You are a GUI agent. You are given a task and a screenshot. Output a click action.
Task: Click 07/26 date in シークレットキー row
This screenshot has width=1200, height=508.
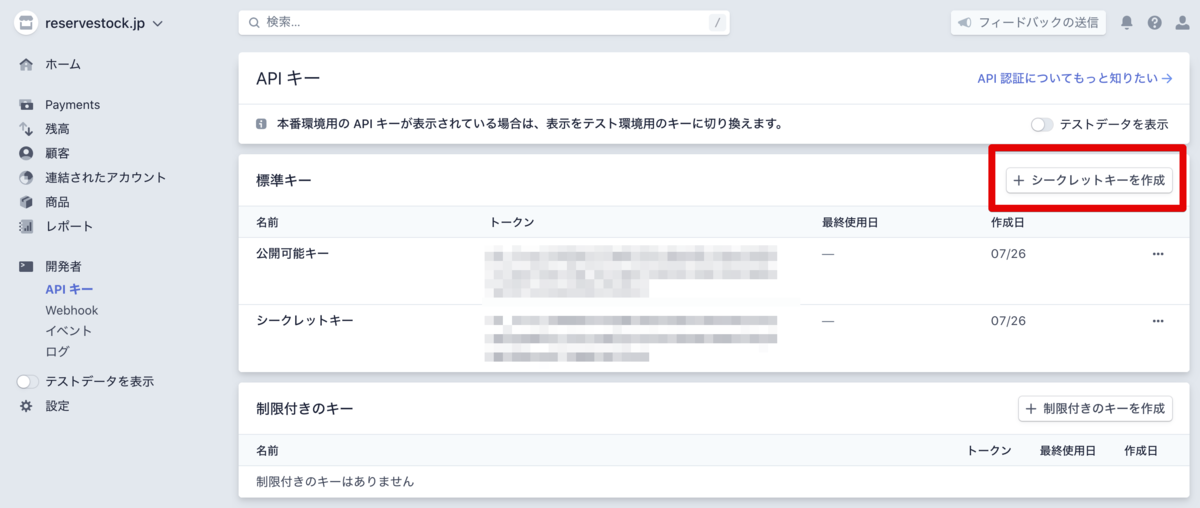(x=1008, y=321)
